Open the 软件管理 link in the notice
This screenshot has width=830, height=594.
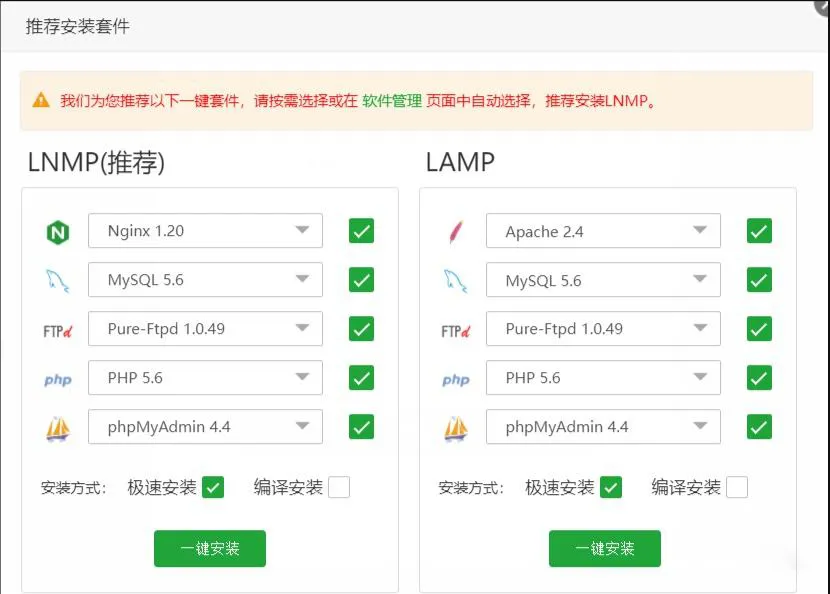(x=392, y=101)
